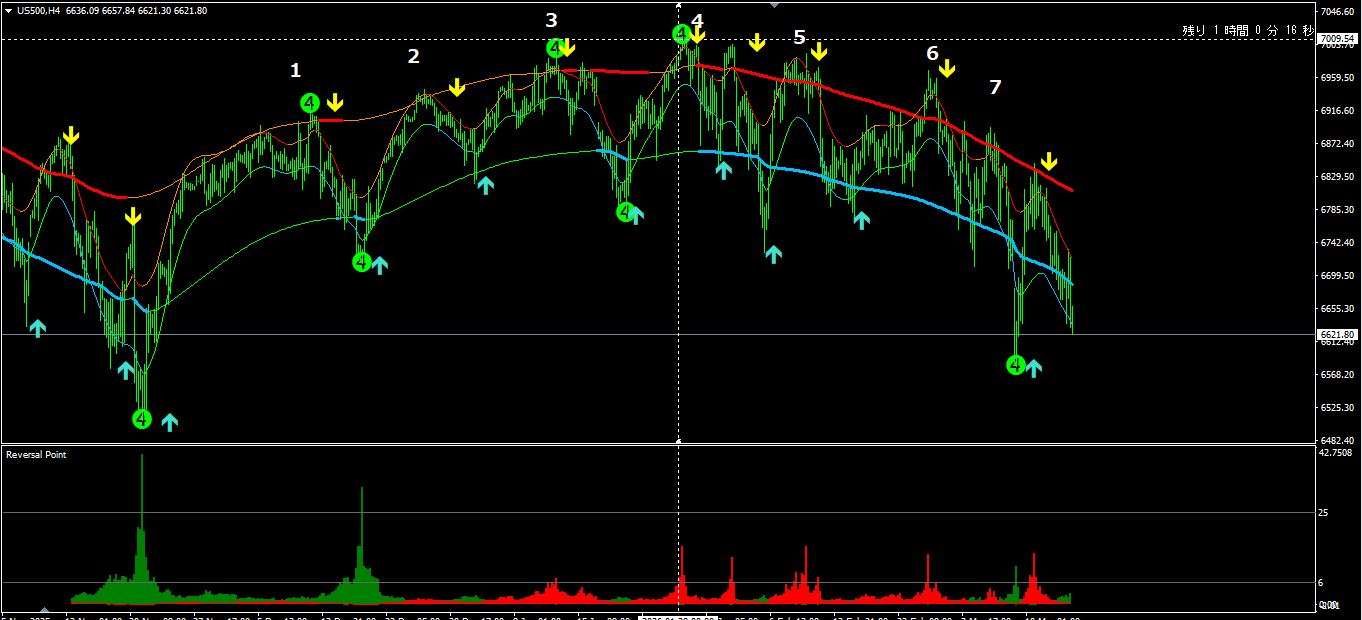Select the green circle 4 marker below label 3

(555, 48)
